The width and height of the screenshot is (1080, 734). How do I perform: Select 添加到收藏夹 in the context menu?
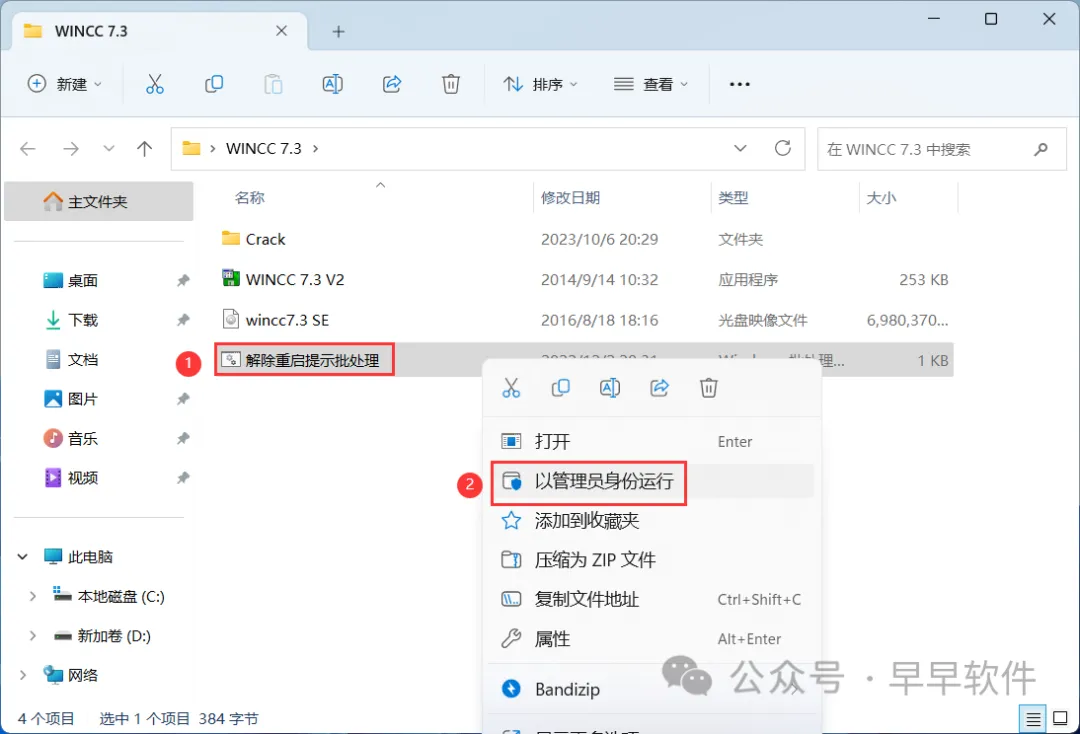tap(652, 521)
